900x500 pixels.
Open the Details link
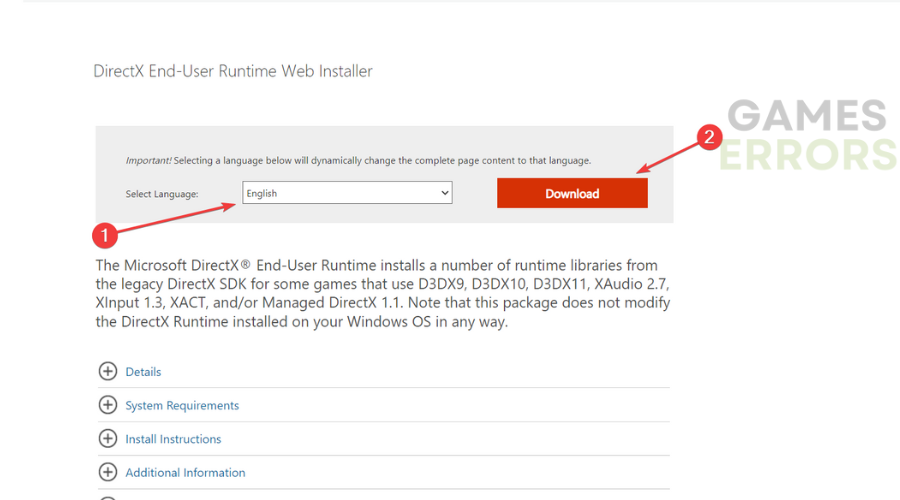click(x=143, y=372)
